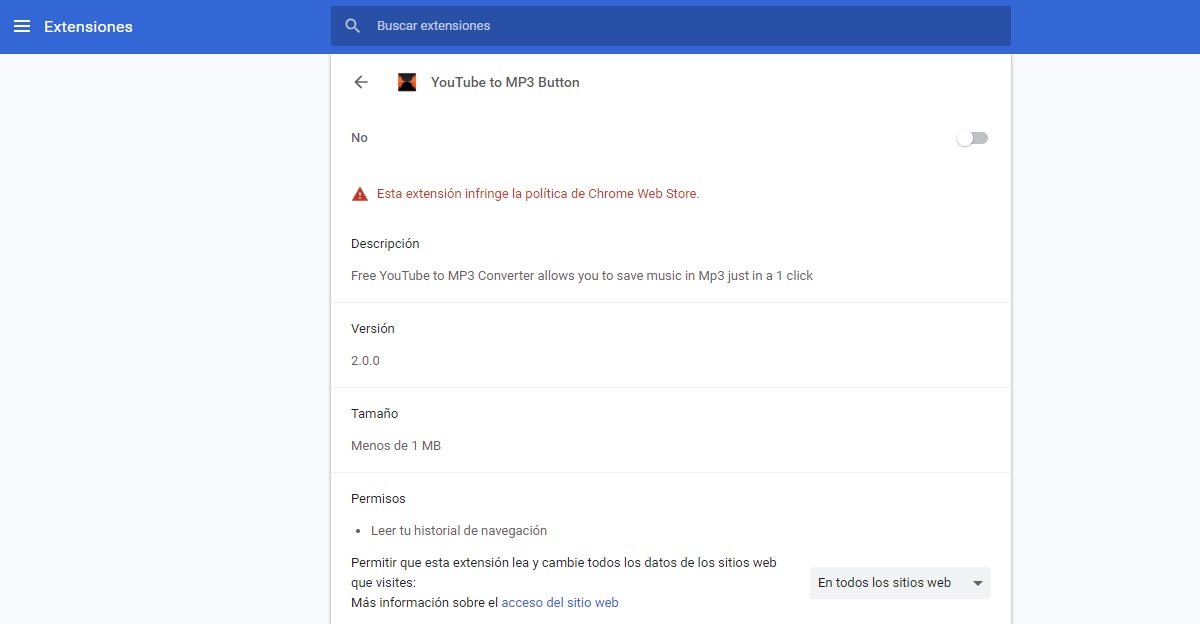
Task: Open the 'acceso del sitio web' link
Action: point(560,603)
